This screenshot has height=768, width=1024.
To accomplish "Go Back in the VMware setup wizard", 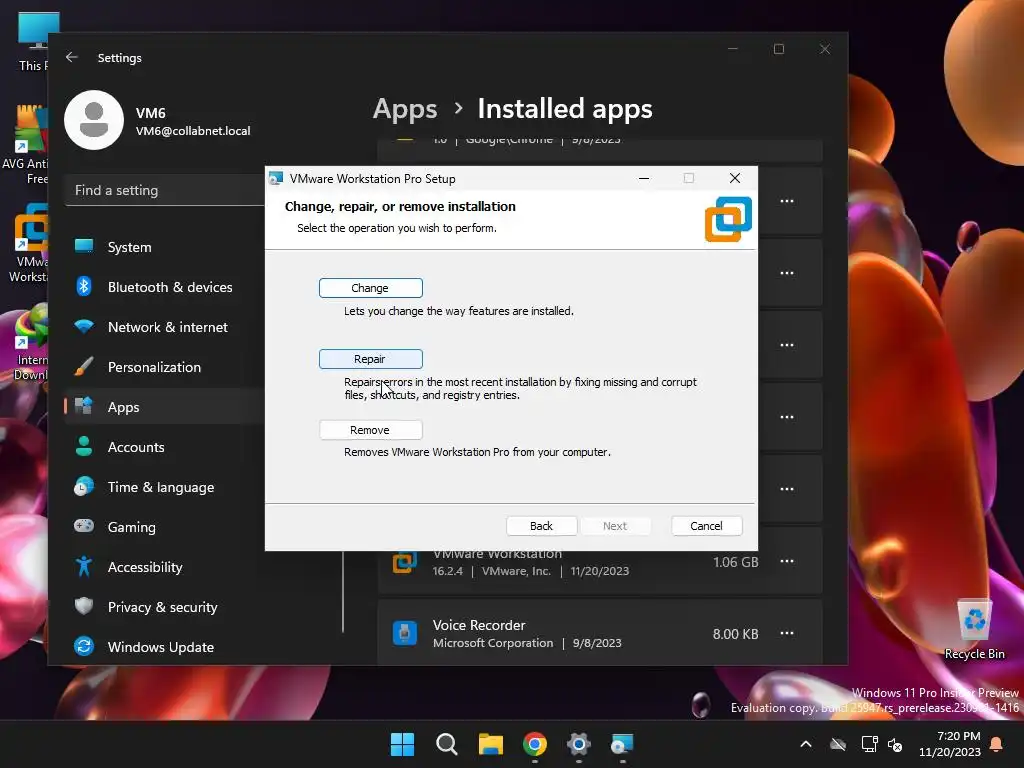I will [x=541, y=526].
